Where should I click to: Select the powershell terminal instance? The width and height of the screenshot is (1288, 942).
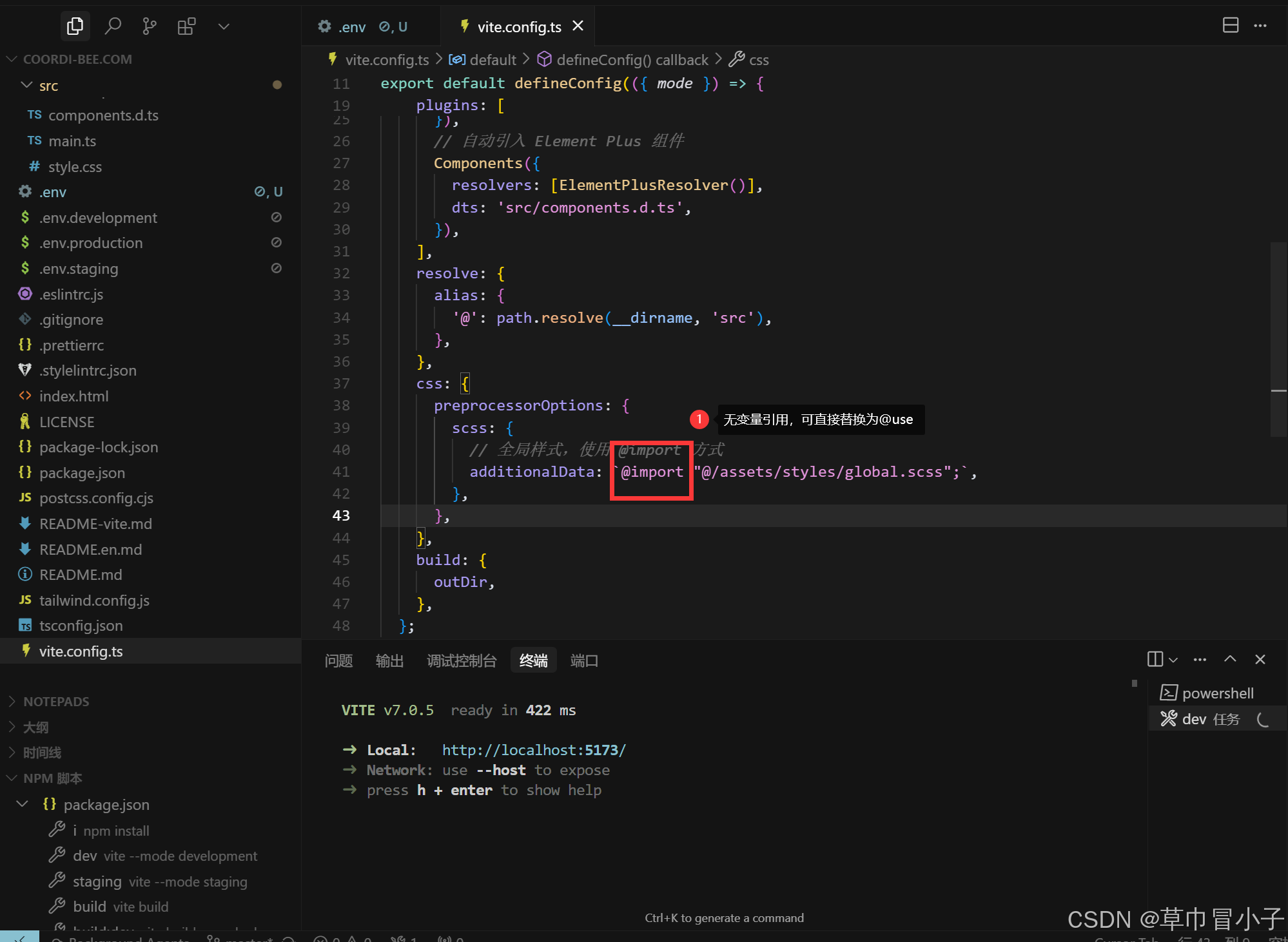[x=1217, y=693]
